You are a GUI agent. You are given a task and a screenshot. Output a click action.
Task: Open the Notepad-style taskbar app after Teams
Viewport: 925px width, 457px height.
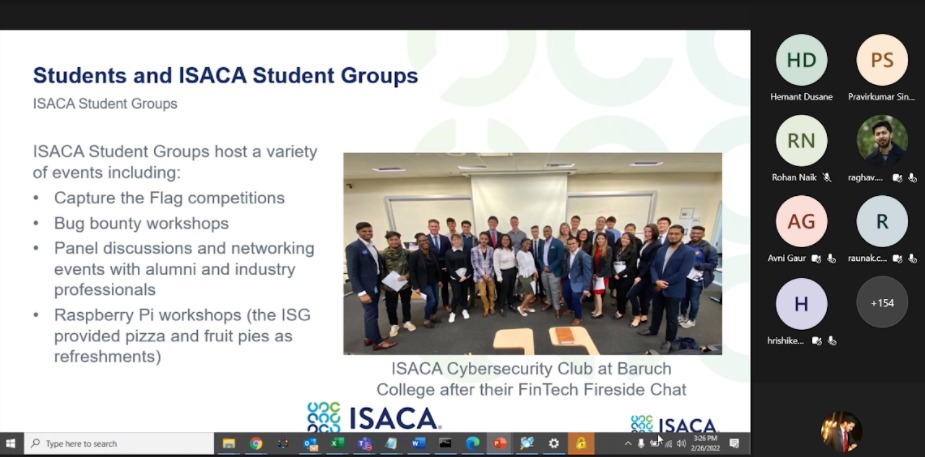[x=391, y=443]
